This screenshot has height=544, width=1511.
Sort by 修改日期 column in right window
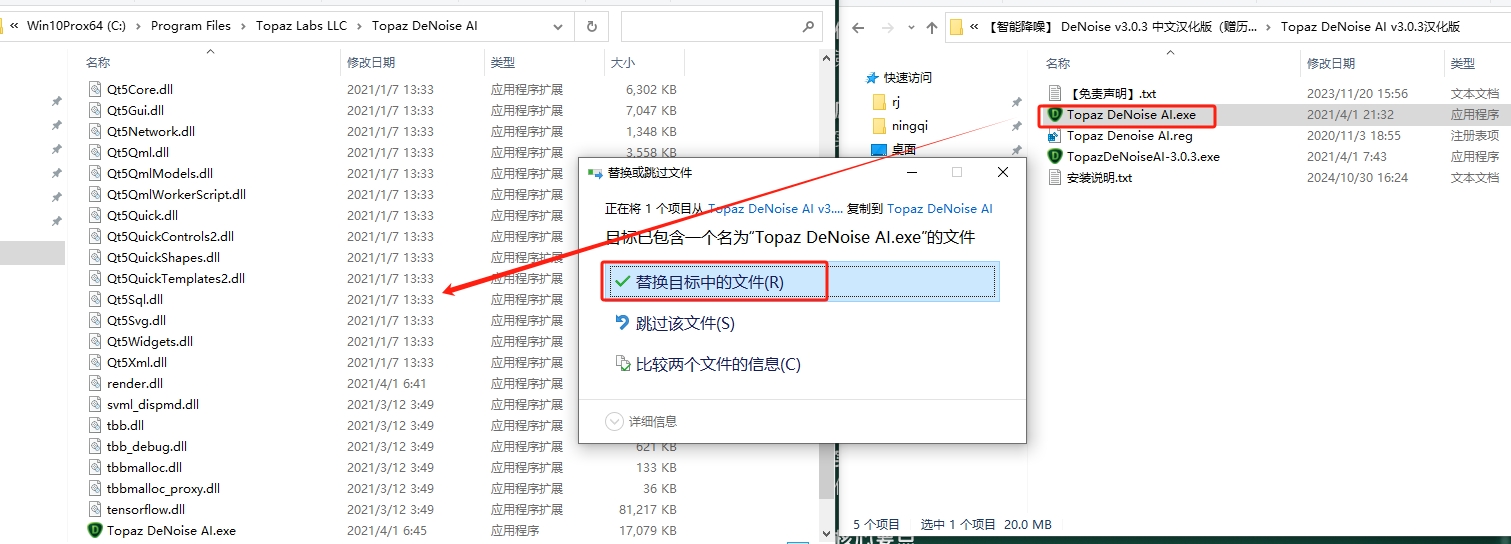point(1331,63)
